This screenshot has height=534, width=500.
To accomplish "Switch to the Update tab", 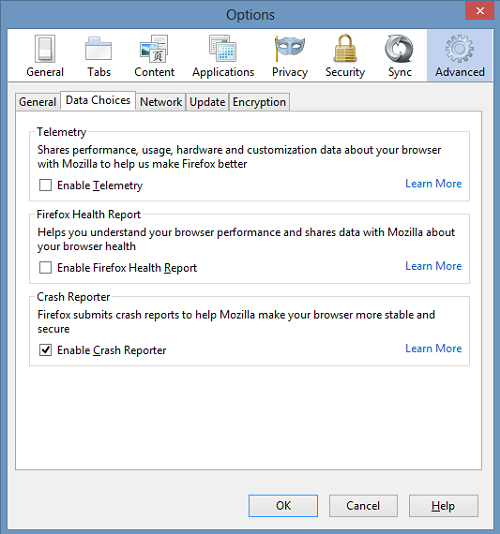I will (x=207, y=102).
